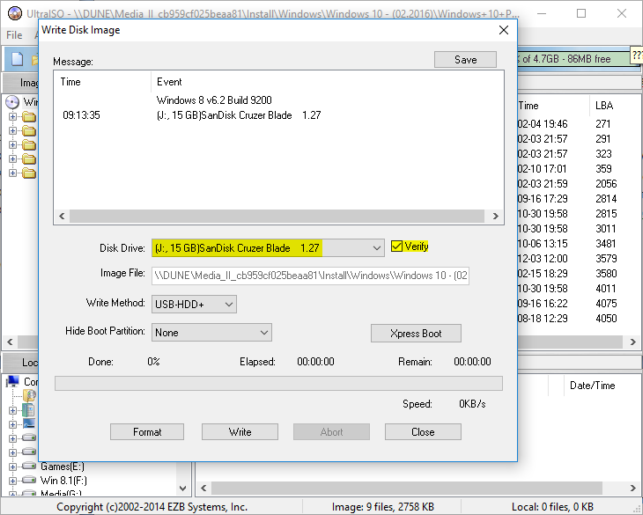Click the Computer icon in Local tree
Image resolution: width=643 pixels, height=515 pixels.
[13, 381]
